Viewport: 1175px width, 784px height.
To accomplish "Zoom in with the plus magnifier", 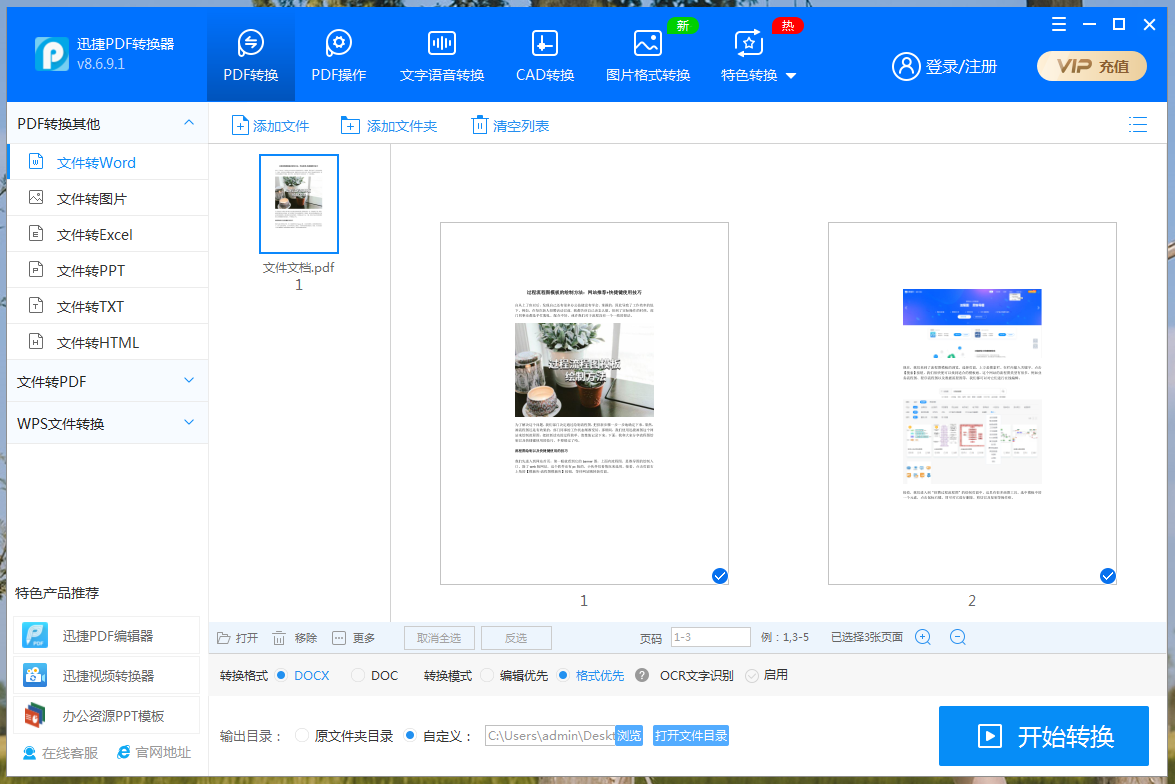I will click(923, 637).
